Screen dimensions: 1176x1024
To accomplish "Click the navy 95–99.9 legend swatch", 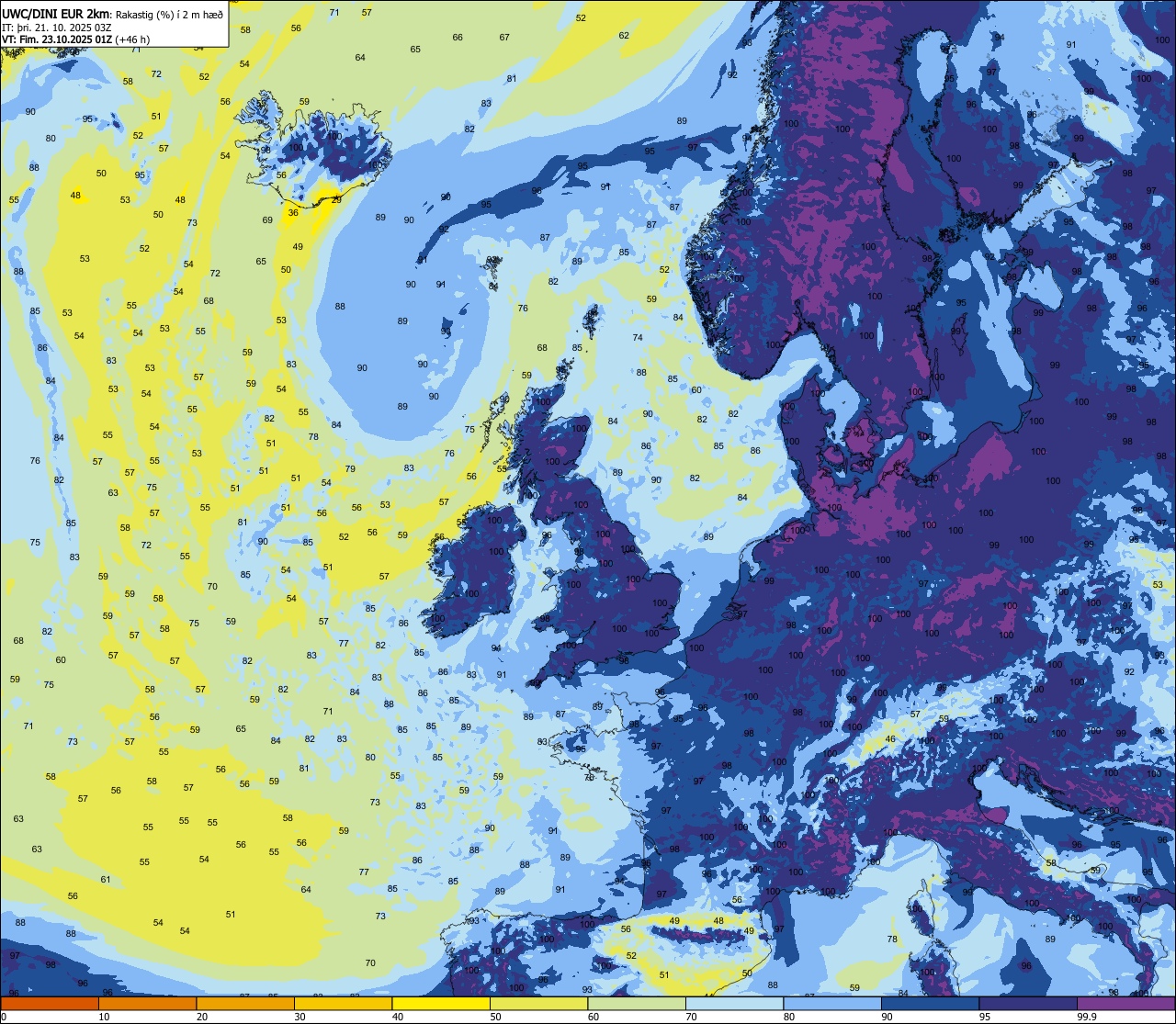I will pos(1028,1003).
